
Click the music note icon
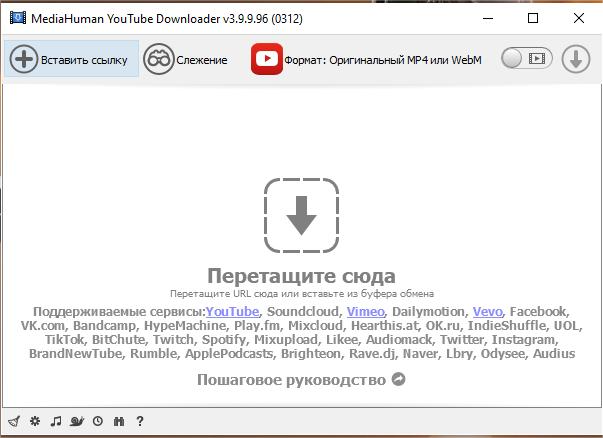56,421
